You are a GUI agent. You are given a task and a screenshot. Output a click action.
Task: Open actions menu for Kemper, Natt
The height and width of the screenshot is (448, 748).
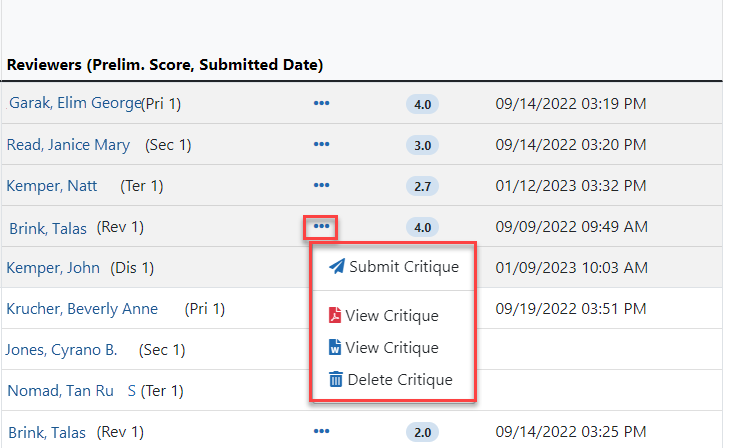[321, 185]
